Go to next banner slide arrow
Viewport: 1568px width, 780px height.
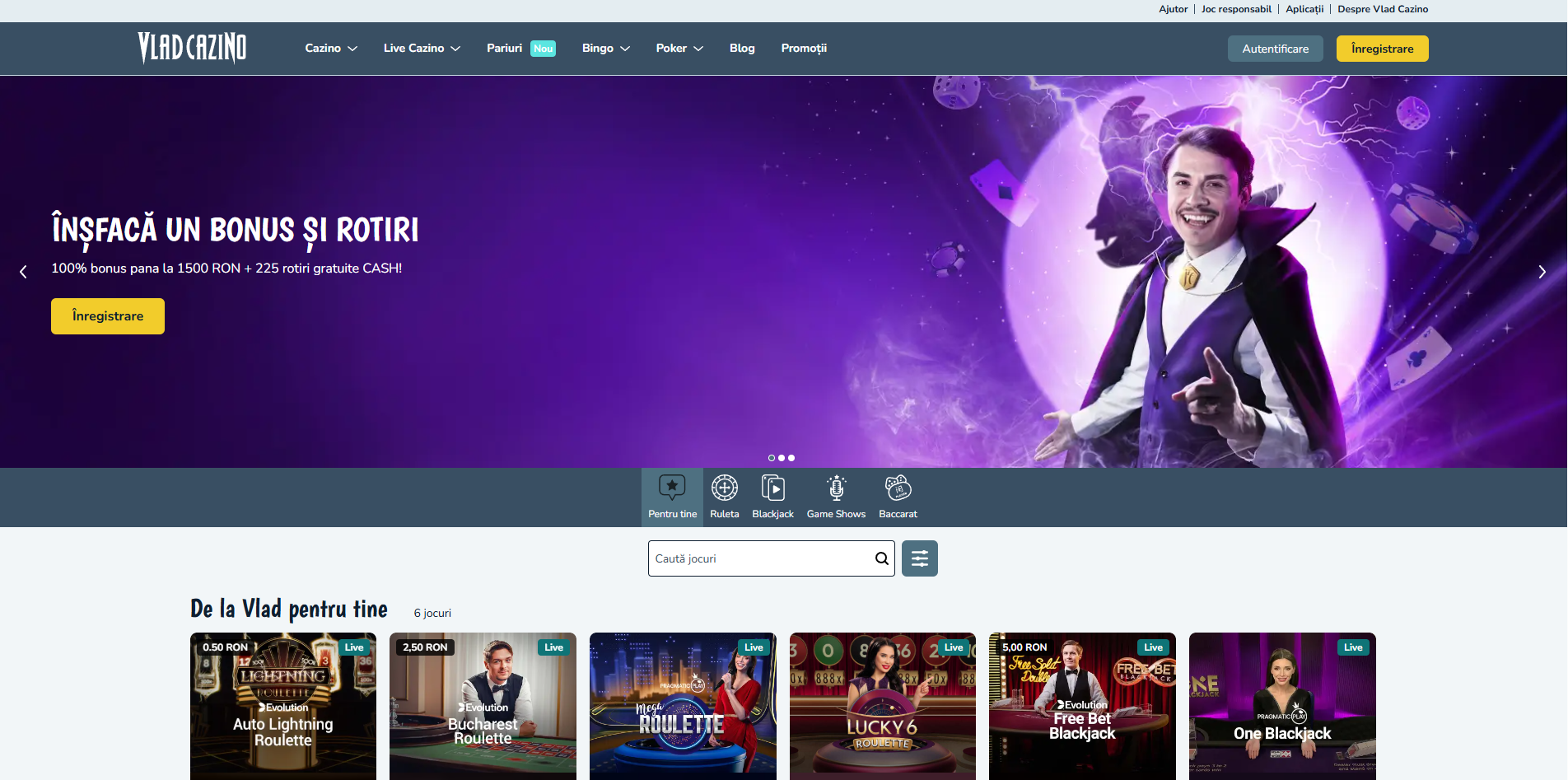pos(1542,272)
